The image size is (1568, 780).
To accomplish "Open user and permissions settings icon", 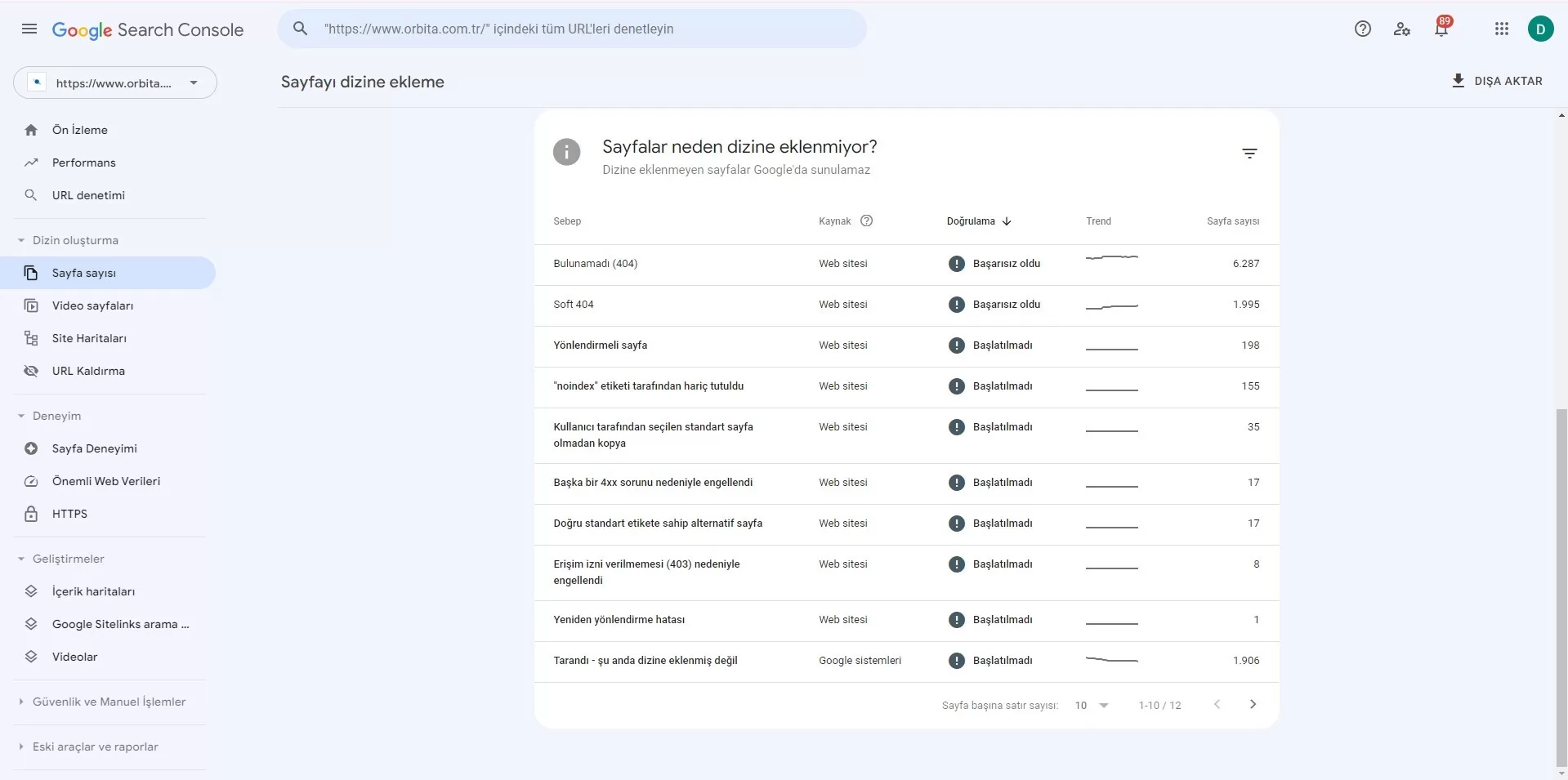I will coord(1402,29).
